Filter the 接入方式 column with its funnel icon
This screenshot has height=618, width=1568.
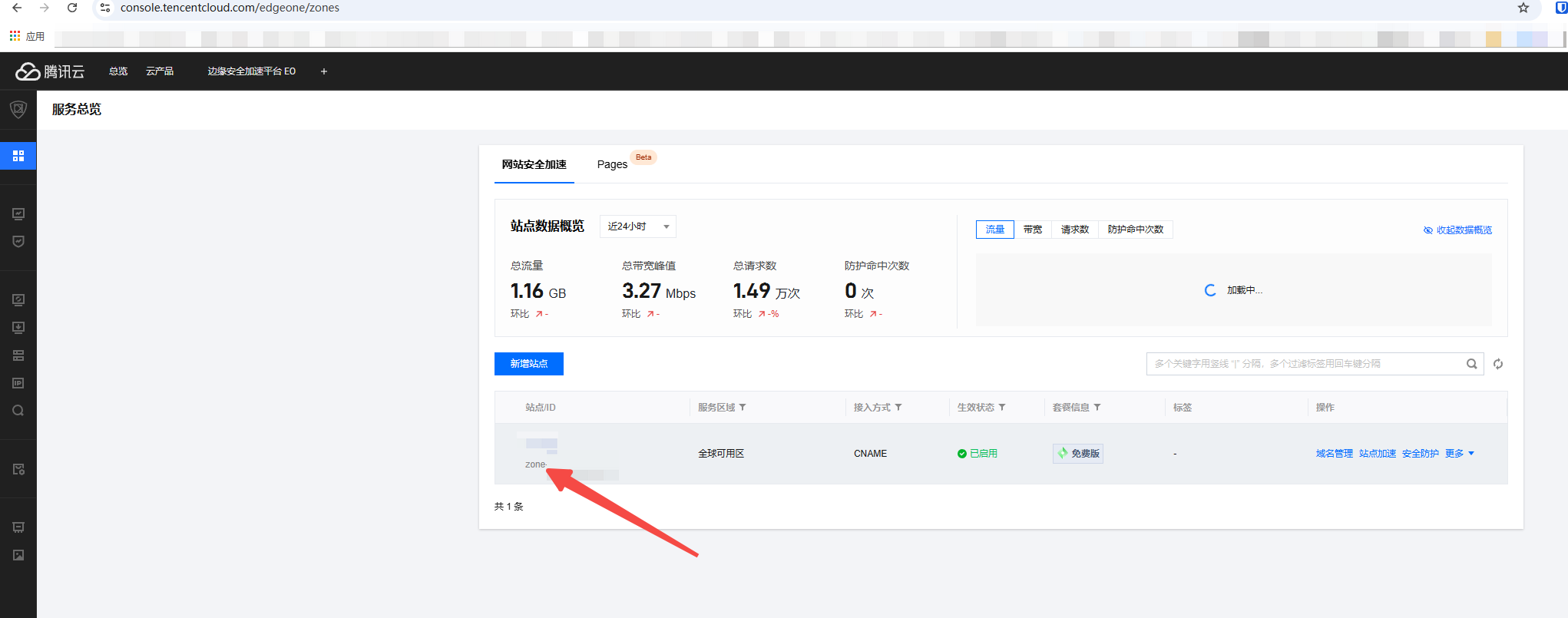coord(898,408)
